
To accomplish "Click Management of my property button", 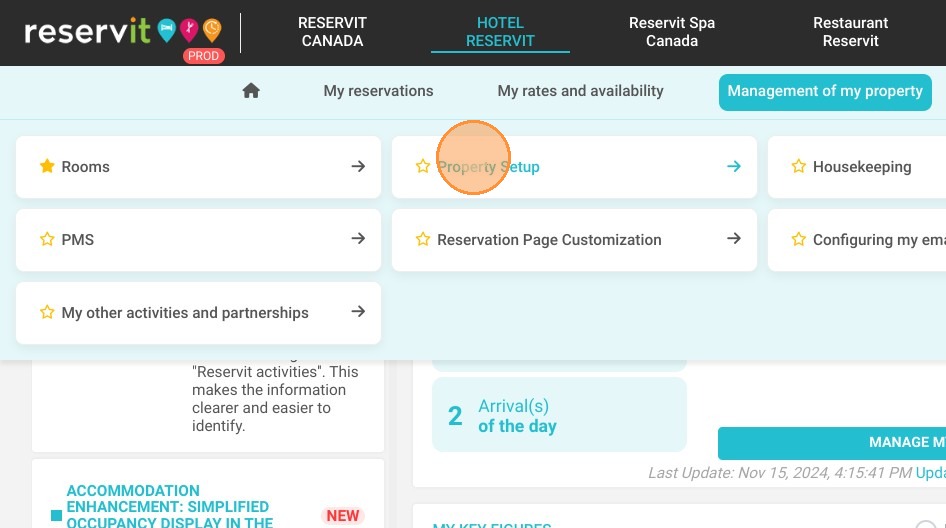I will 825,92.
